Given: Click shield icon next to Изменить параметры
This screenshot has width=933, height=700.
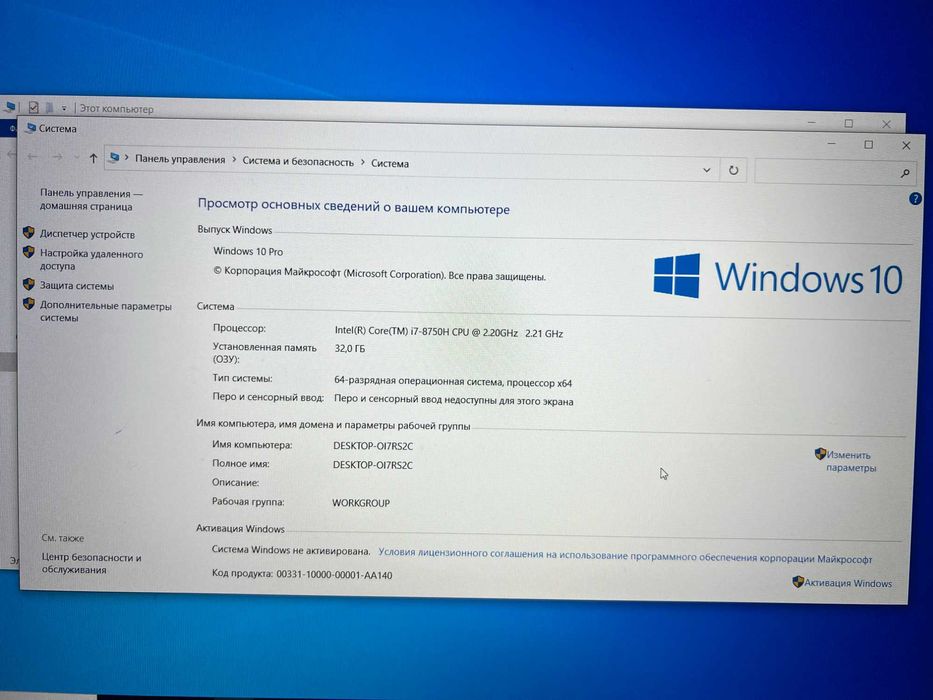Looking at the screenshot, I should [821, 454].
